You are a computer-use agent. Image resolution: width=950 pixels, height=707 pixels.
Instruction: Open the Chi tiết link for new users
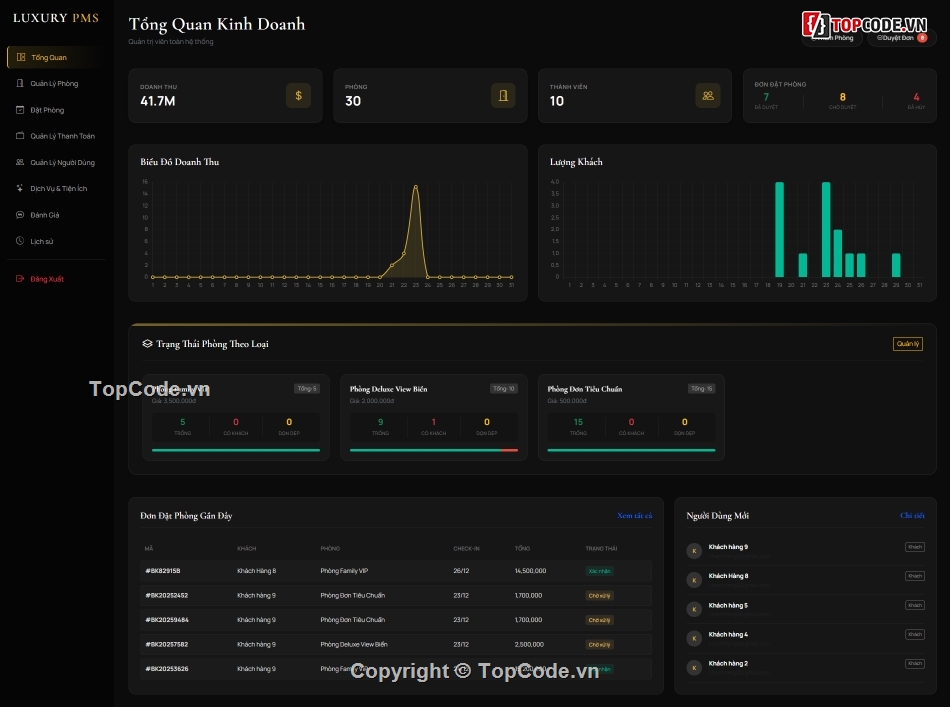[912, 516]
